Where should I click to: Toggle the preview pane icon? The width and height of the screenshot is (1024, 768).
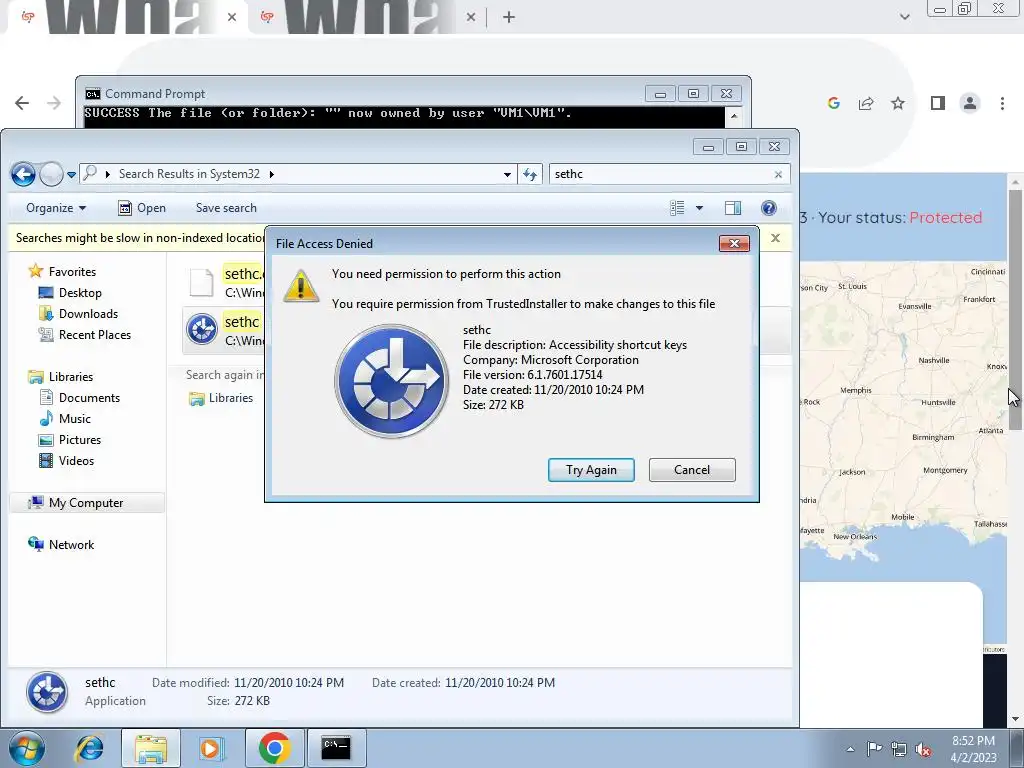tap(733, 208)
